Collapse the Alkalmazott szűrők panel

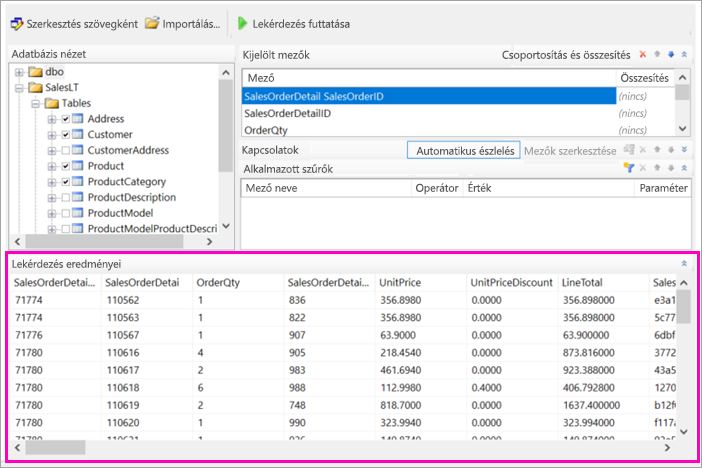pyautogui.click(x=684, y=168)
